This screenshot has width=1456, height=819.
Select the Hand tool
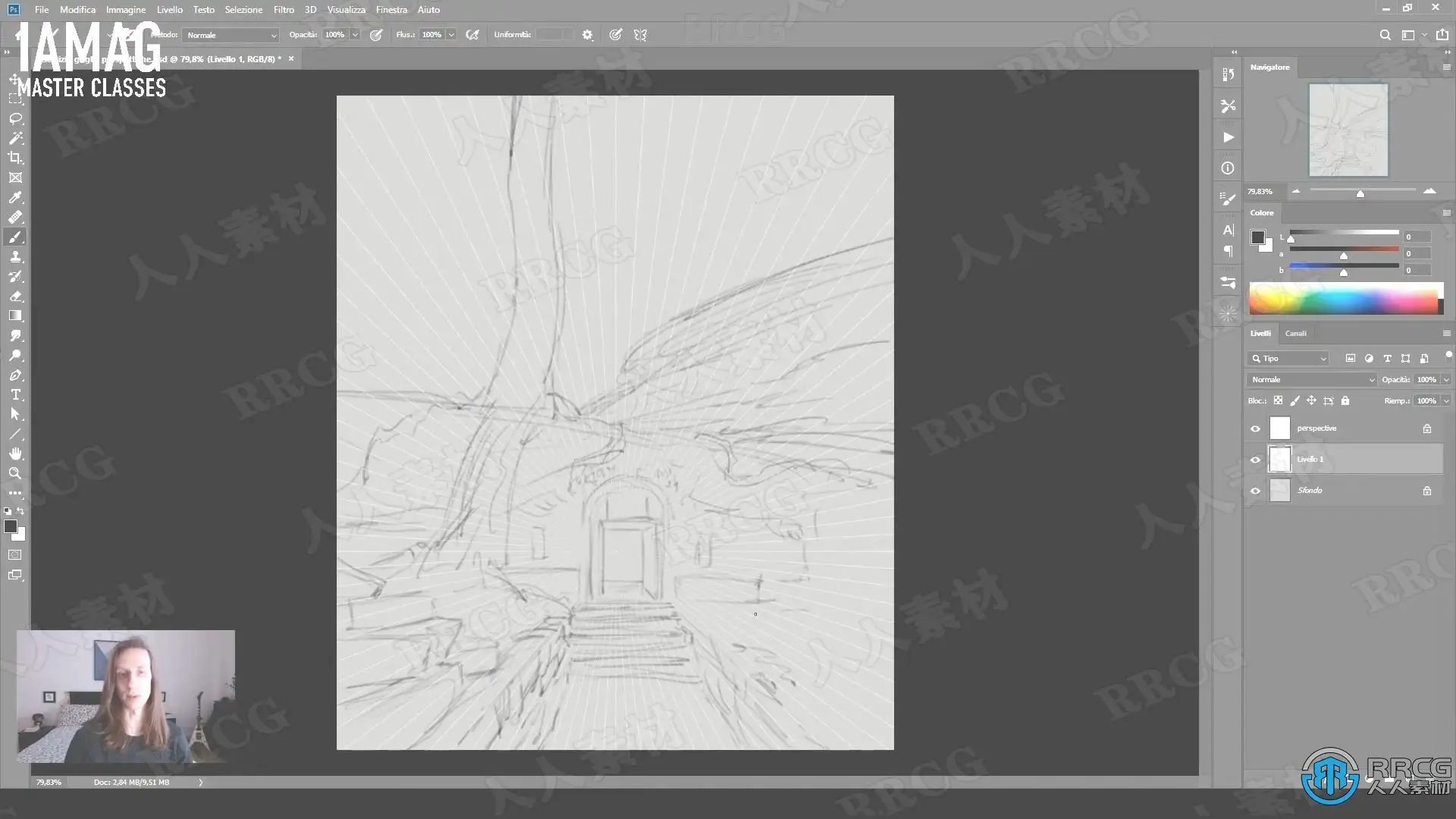[x=15, y=453]
